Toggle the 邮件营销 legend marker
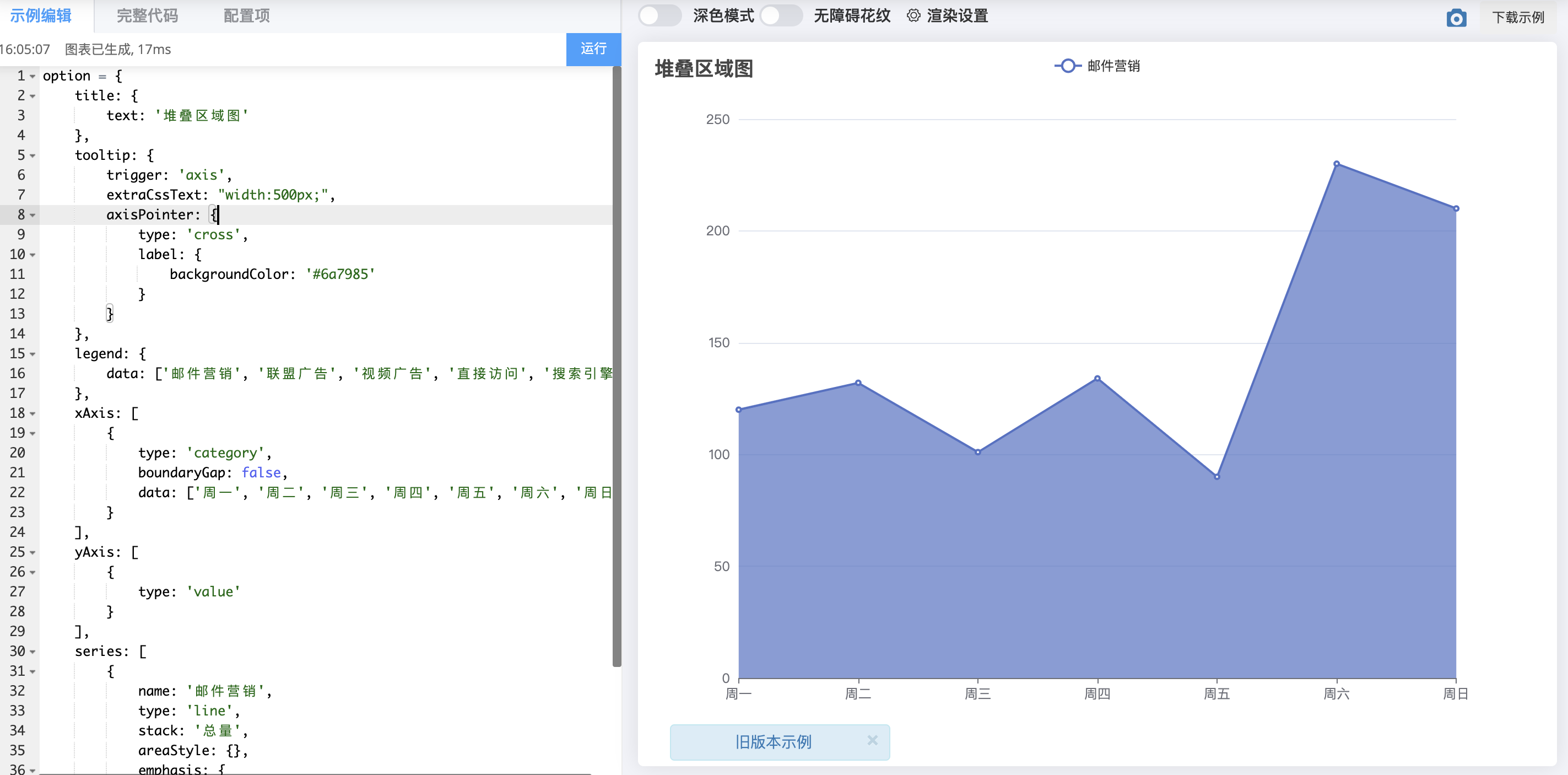The width and height of the screenshot is (1568, 775). coord(1067,66)
